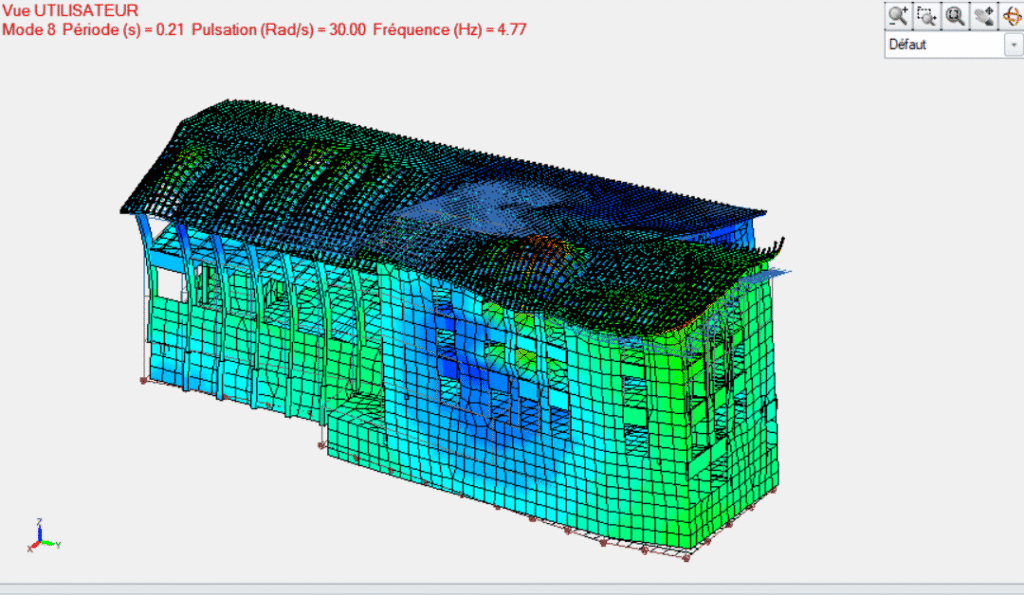1024x595 pixels.
Task: Activate the zoom in/out magnifier tool
Action: point(898,15)
